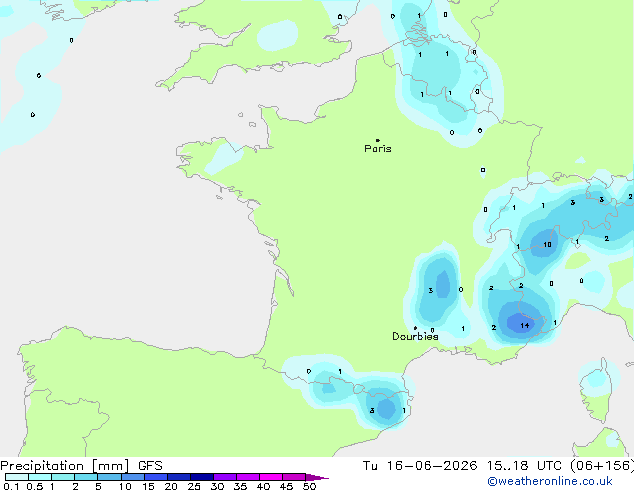Pick the 45–50 mm legend swatch
634x490 pixels.
[x=294, y=477]
